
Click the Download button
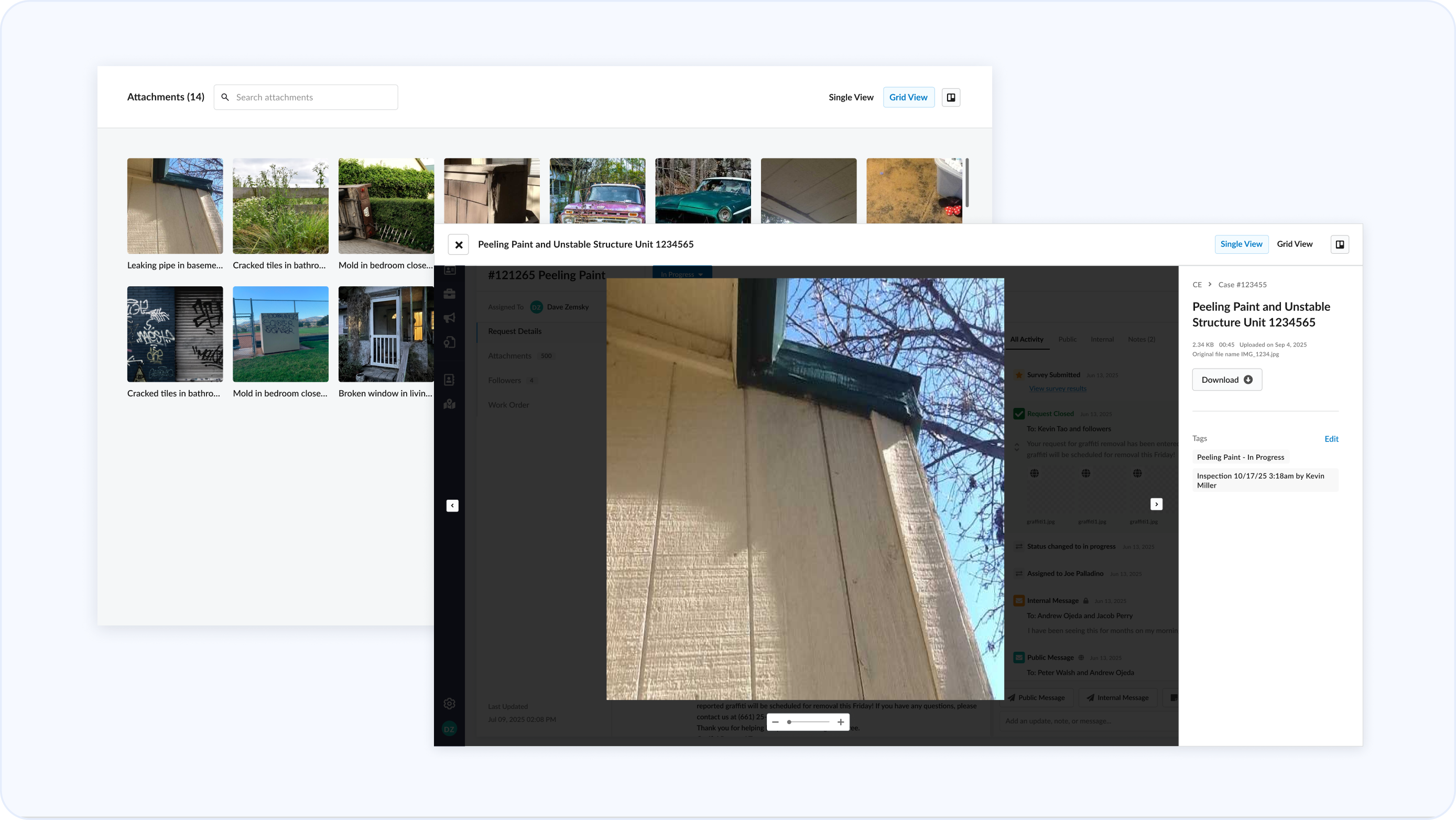[x=1226, y=380]
